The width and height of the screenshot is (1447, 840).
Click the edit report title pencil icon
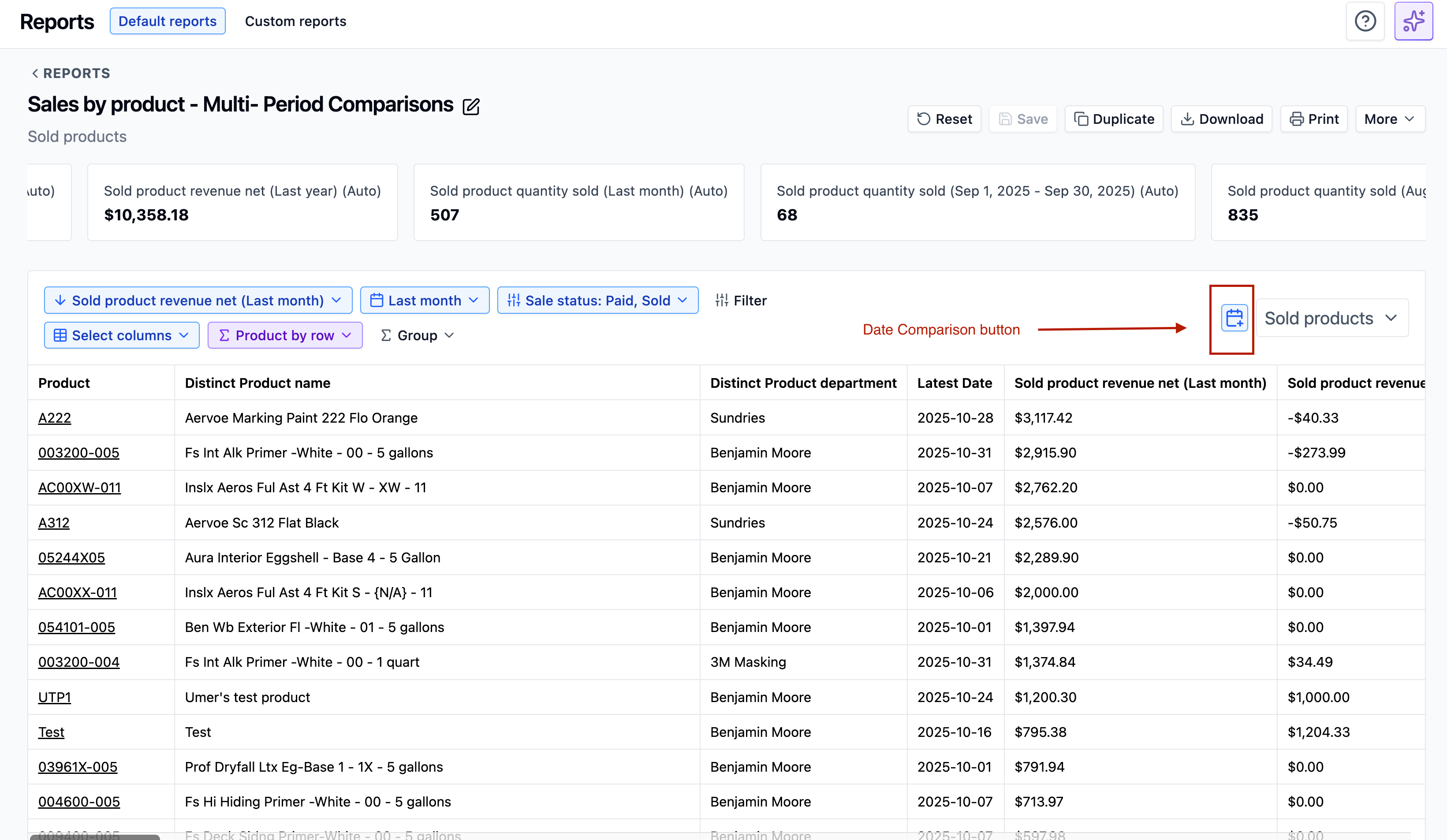pos(471,107)
